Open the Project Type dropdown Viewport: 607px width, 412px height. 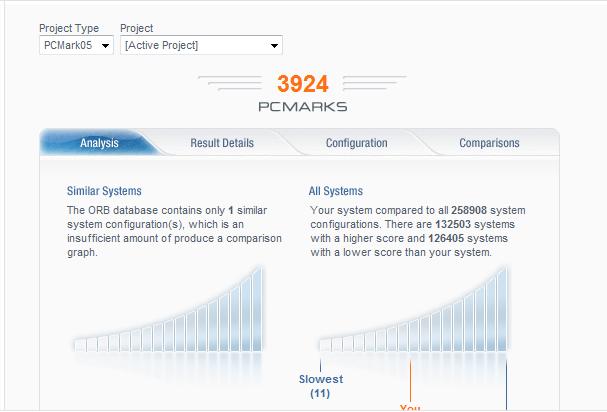click(76, 45)
